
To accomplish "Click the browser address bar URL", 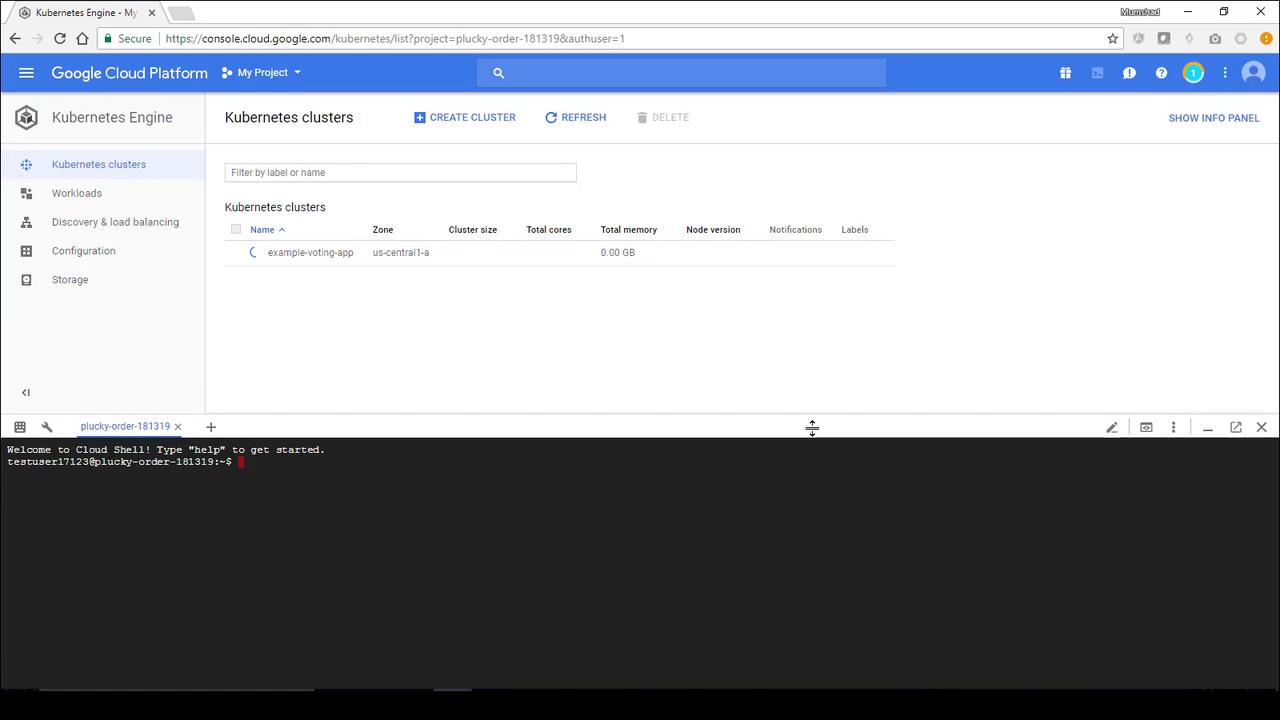I will (x=395, y=39).
